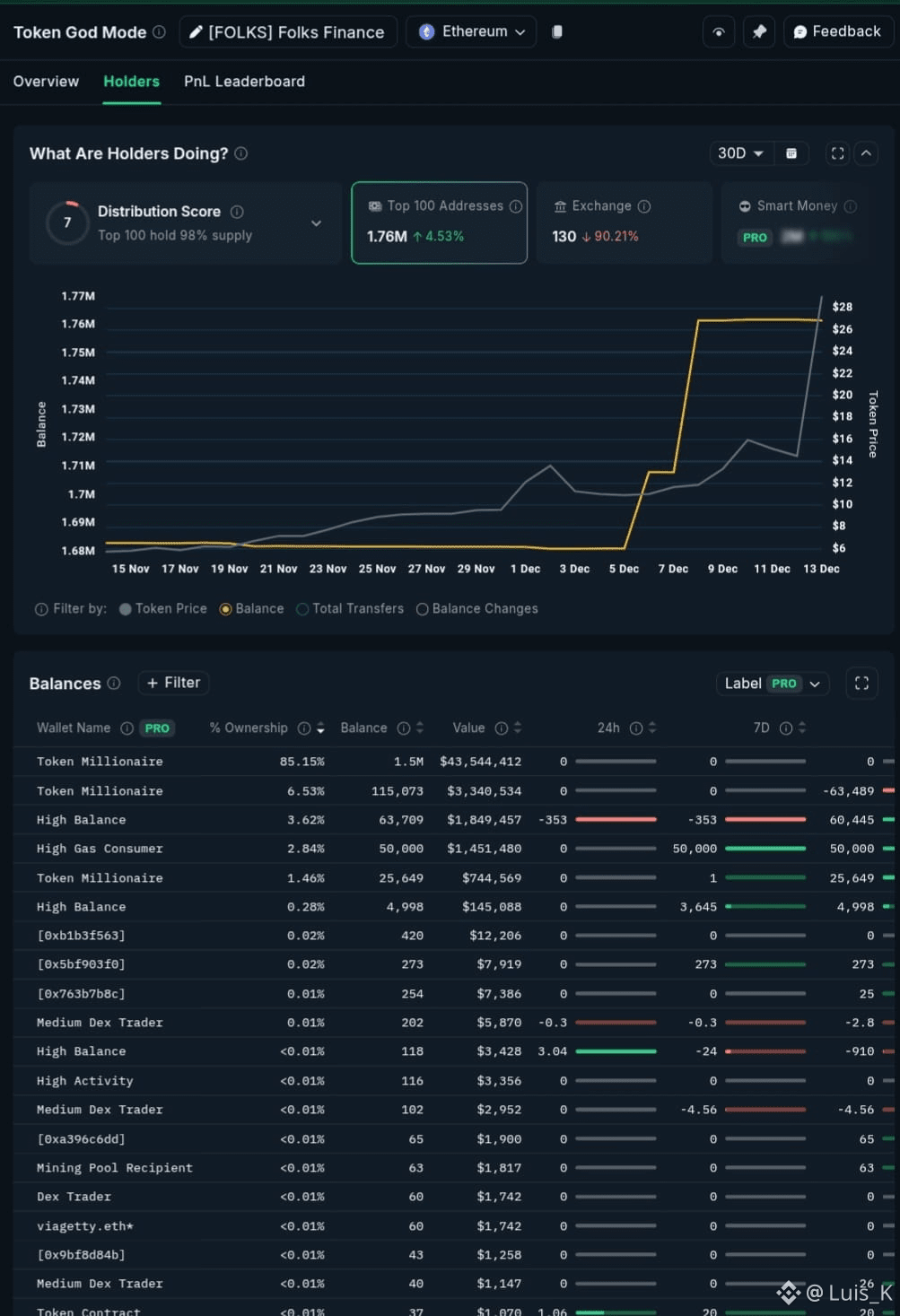
Task: Open the PnL Leaderboard tab
Action: point(244,82)
